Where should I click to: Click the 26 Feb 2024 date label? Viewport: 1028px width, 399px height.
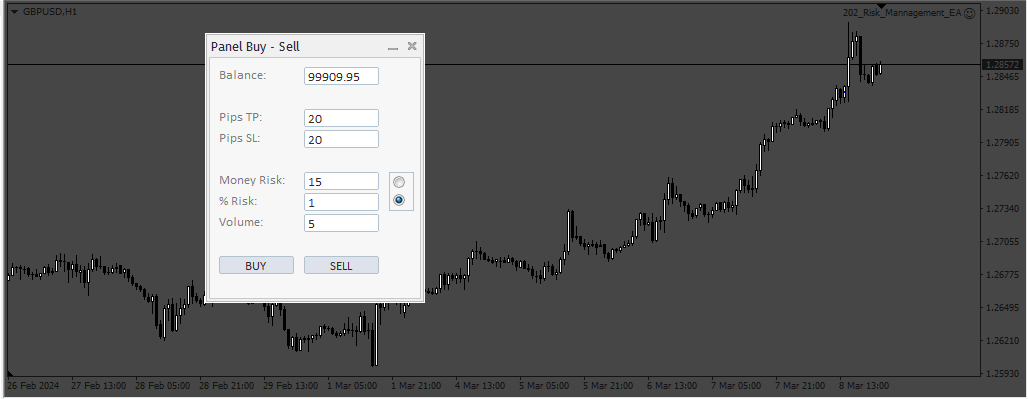33,385
